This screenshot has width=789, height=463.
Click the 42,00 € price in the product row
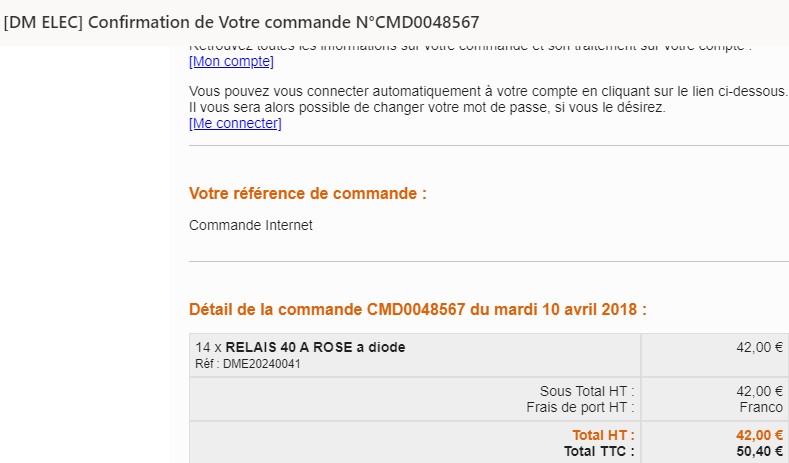click(759, 347)
